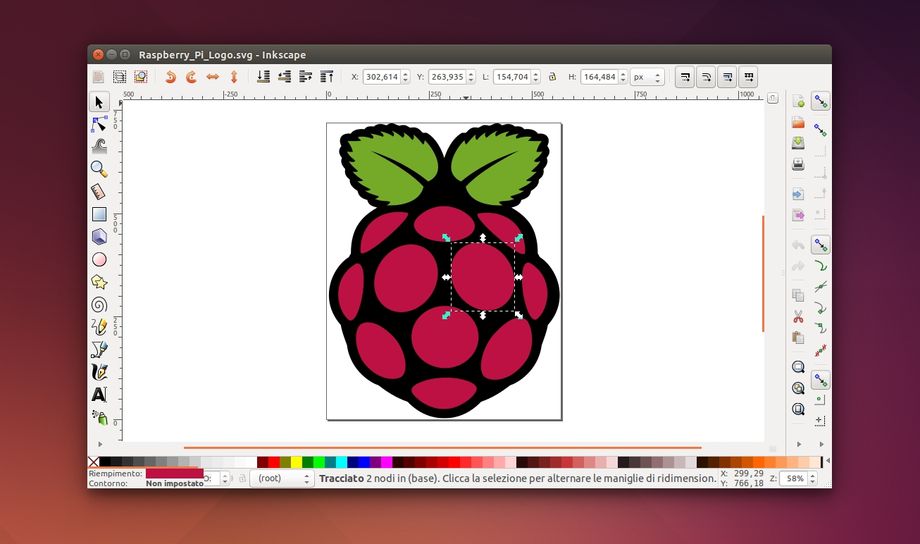Click the Cut scissors icon

798,316
